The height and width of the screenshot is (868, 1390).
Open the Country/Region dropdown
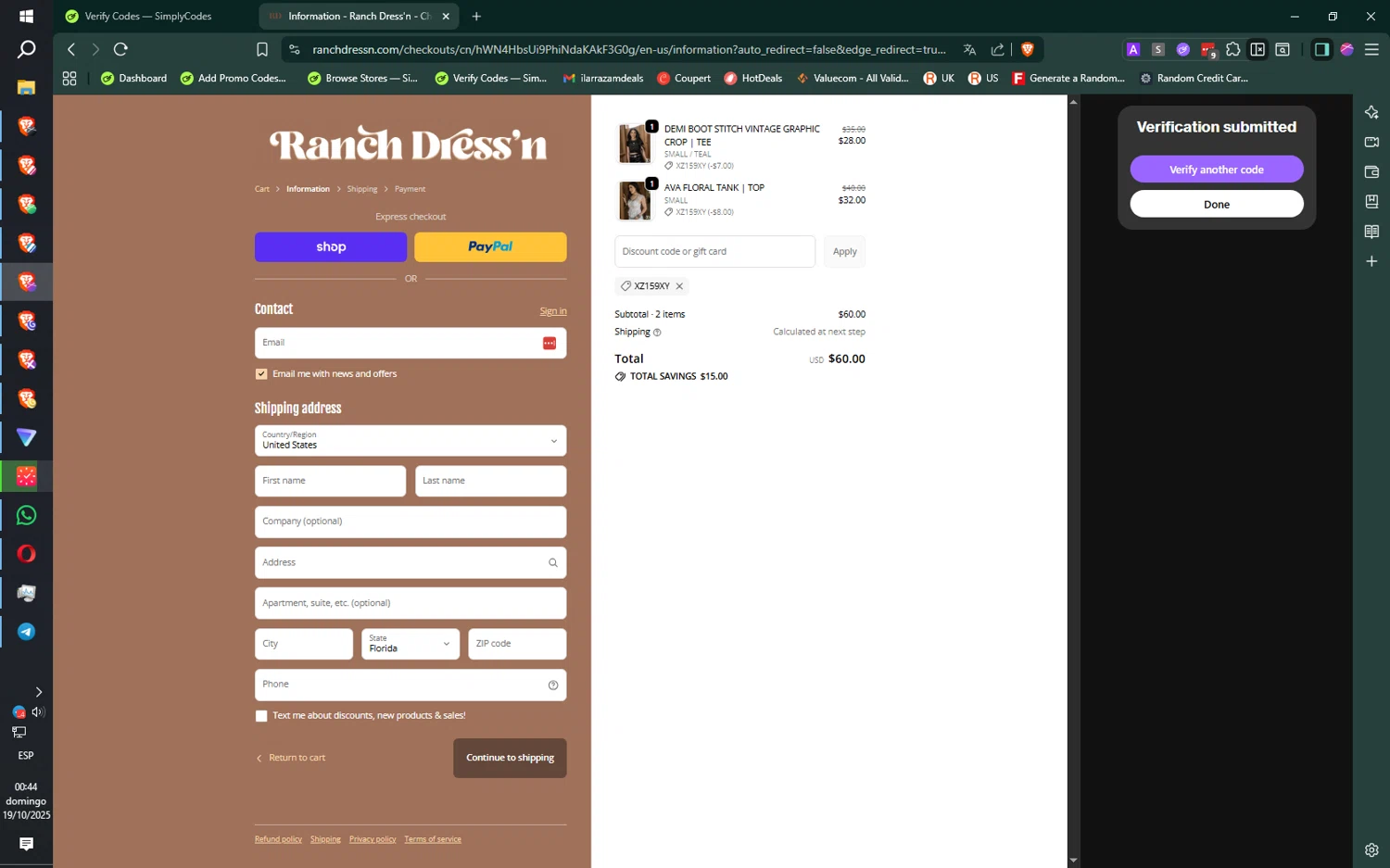pos(411,441)
